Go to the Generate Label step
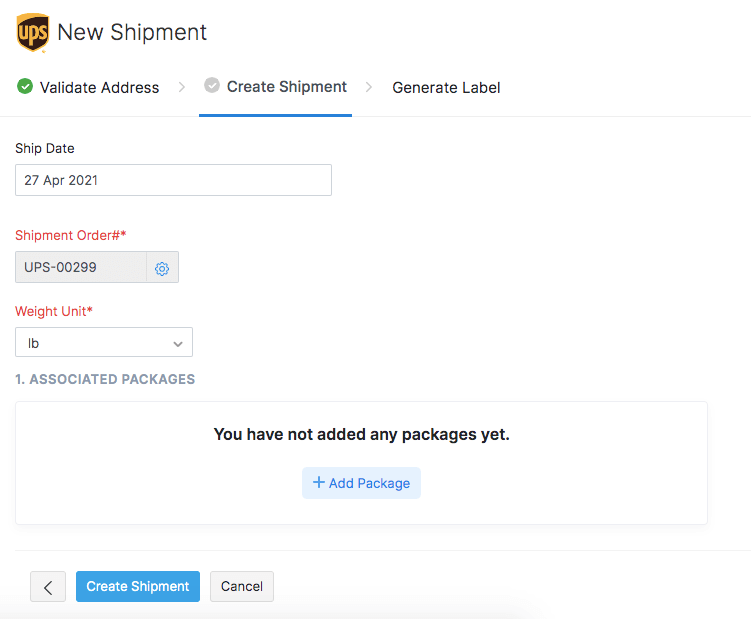The width and height of the screenshot is (751, 619). pos(446,88)
